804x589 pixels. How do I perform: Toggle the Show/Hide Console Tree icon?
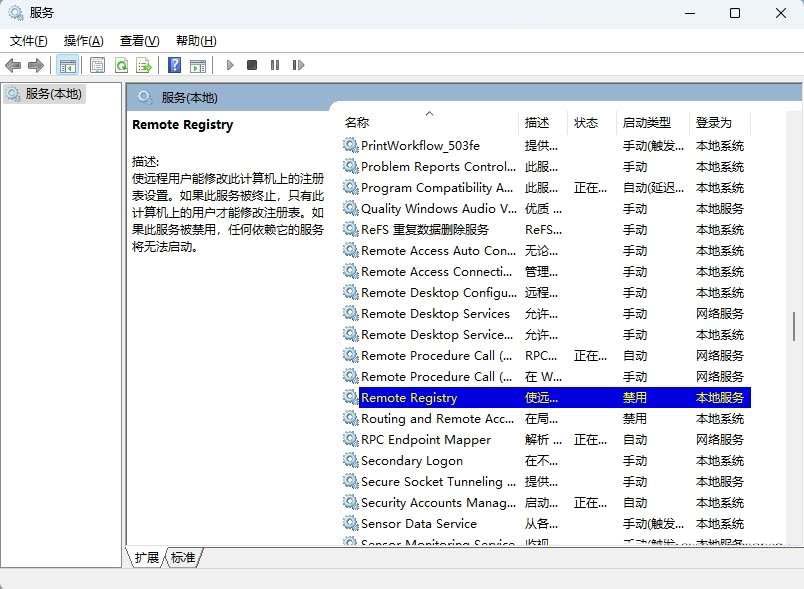click(x=67, y=65)
